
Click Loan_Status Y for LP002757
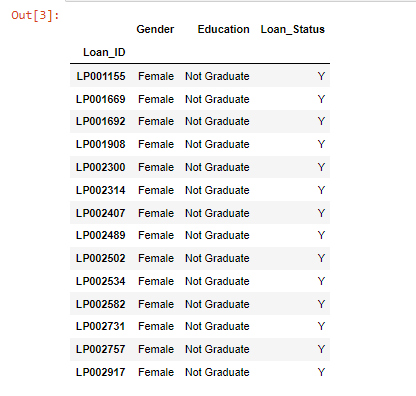pos(321,349)
